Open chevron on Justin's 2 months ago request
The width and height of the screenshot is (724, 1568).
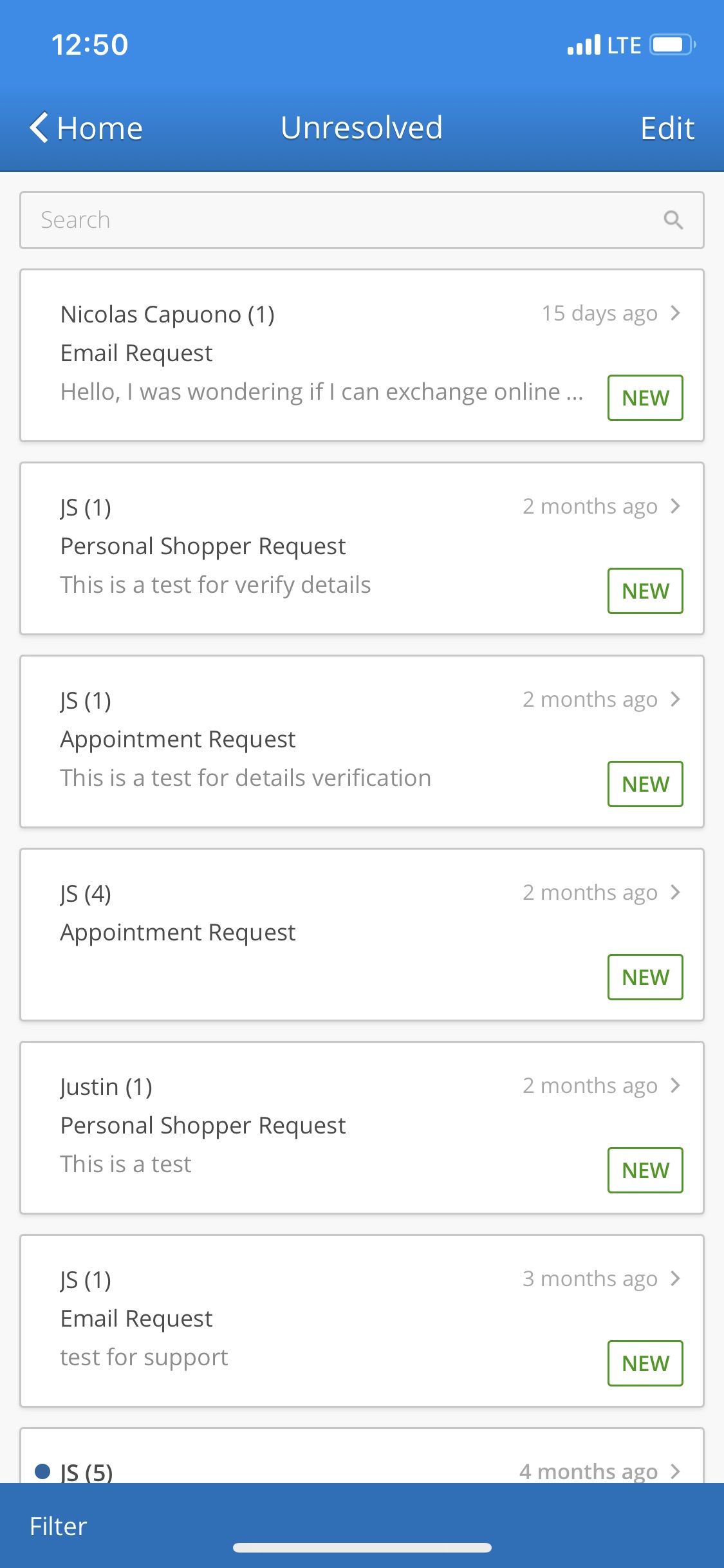pos(675,1085)
